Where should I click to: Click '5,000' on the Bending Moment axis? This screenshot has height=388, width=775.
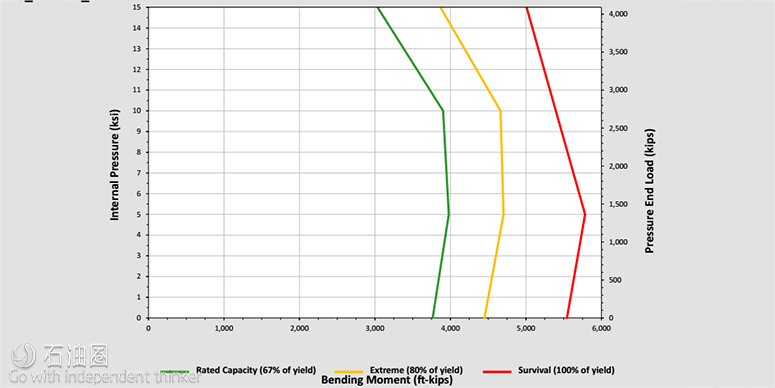526,328
